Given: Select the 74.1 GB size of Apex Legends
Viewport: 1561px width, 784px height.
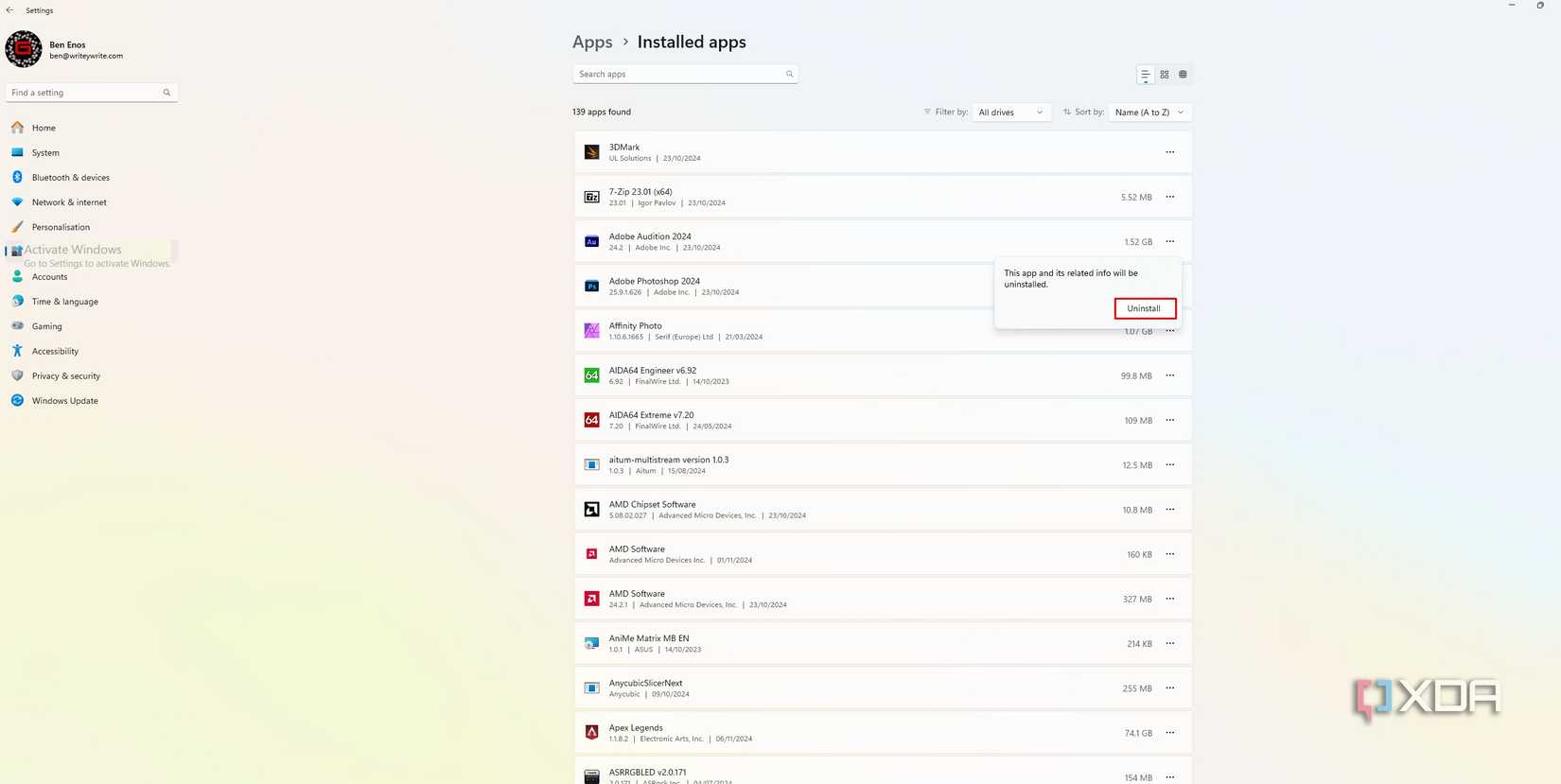Looking at the screenshot, I should pos(1138,733).
